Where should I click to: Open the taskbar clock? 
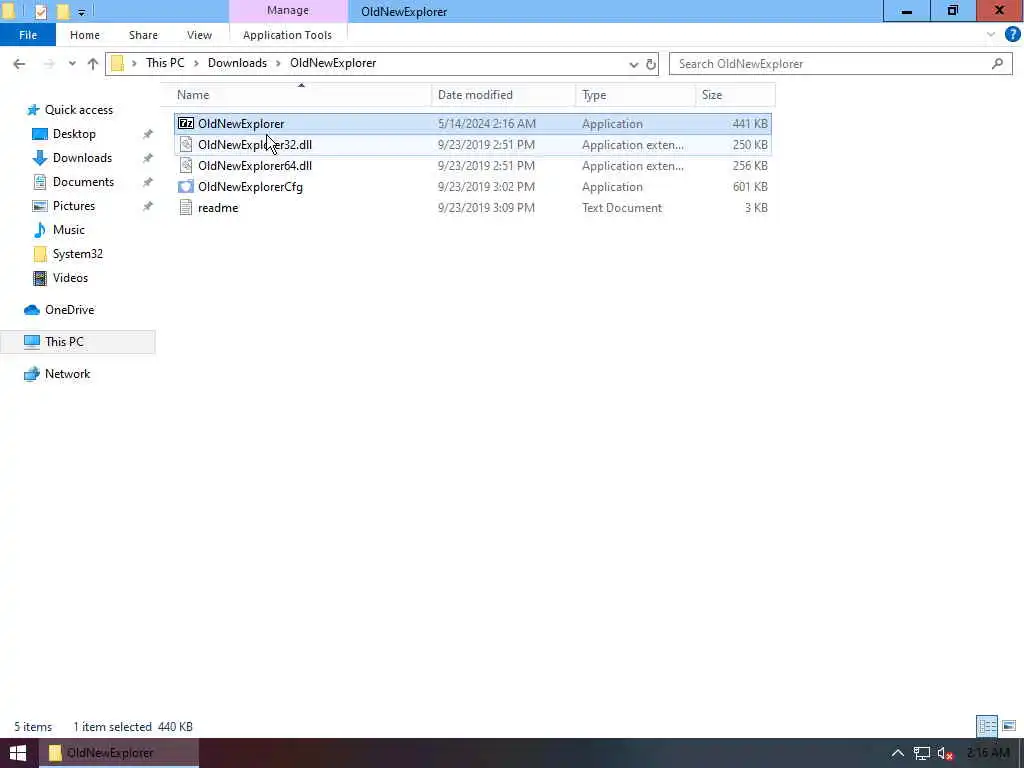tap(988, 754)
